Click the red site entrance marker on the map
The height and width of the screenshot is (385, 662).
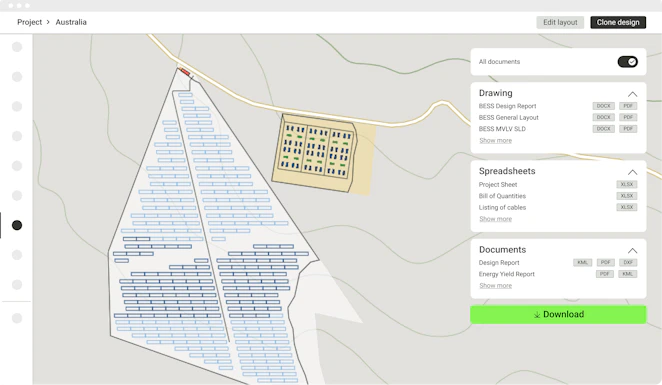pyautogui.click(x=184, y=71)
